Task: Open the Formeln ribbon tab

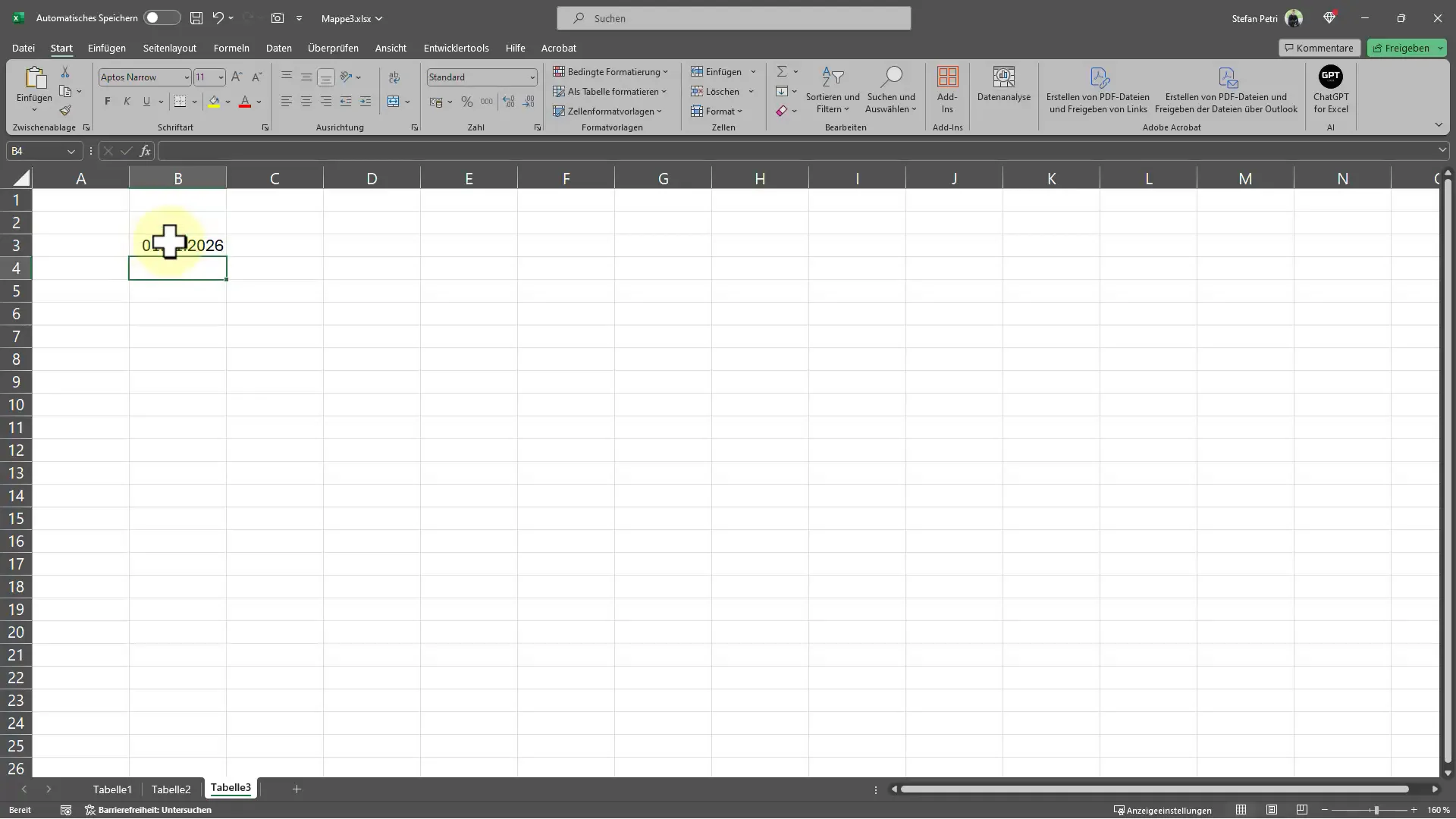Action: [x=231, y=47]
